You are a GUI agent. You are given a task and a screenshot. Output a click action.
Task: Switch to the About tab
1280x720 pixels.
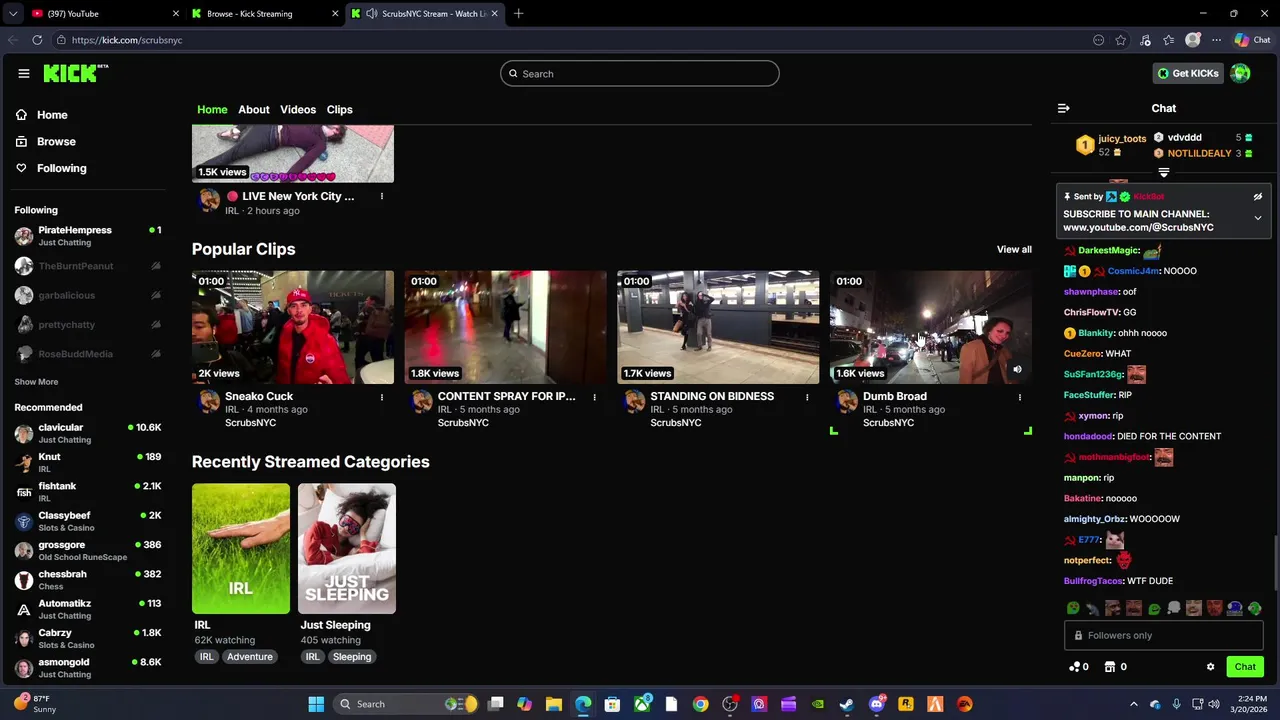point(253,109)
